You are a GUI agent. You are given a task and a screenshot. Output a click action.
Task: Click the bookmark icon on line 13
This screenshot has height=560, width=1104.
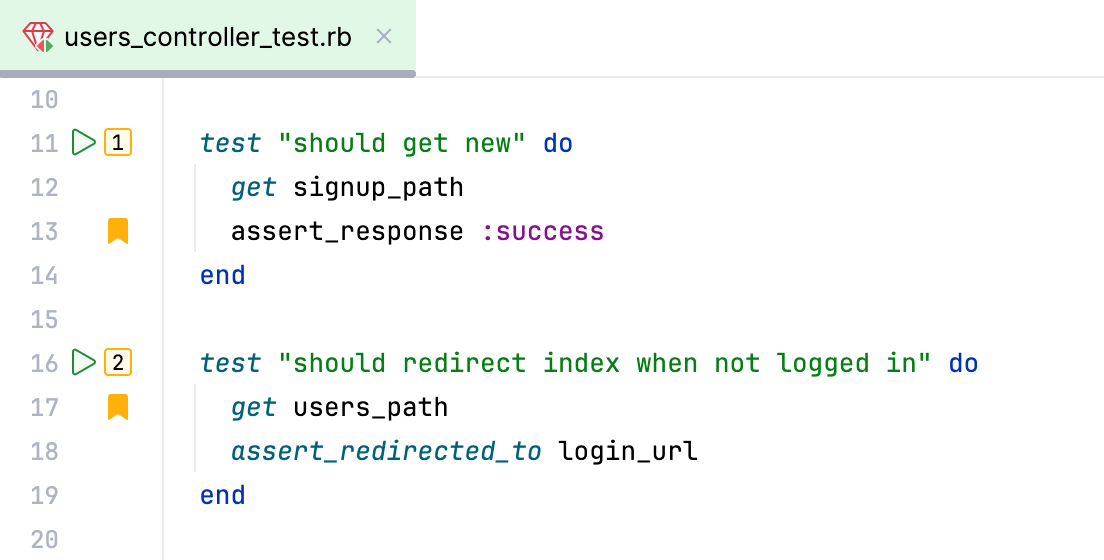coord(118,232)
